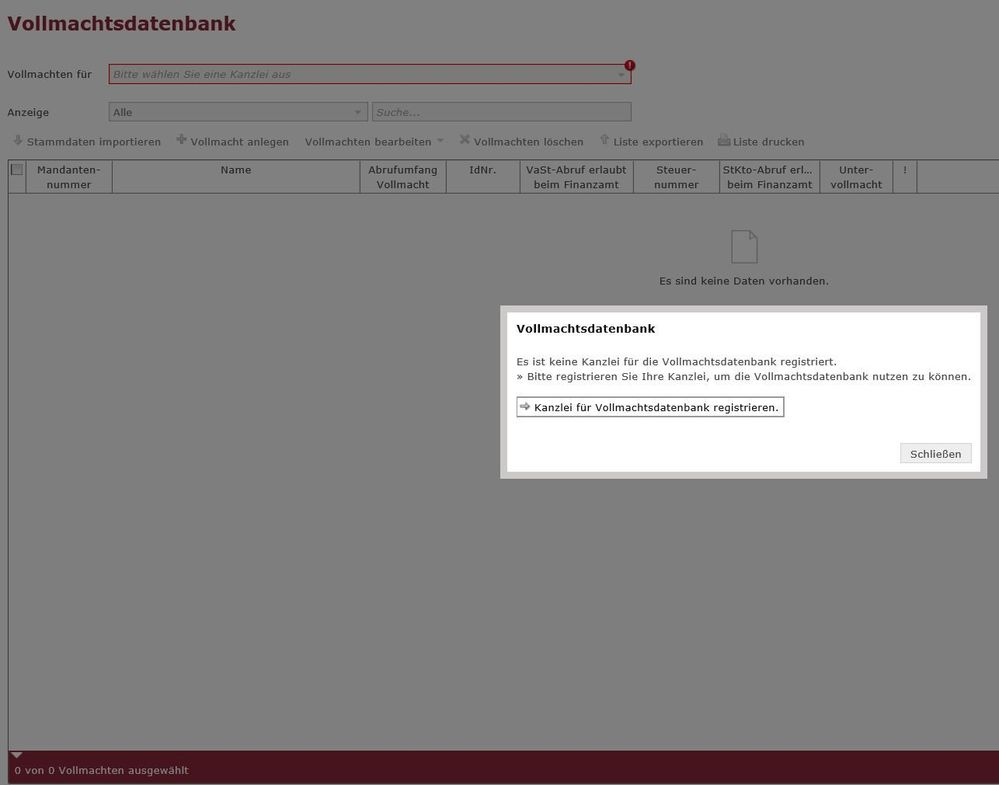Expand the bottom status bar triangle
999x785 pixels.
click(x=17, y=755)
